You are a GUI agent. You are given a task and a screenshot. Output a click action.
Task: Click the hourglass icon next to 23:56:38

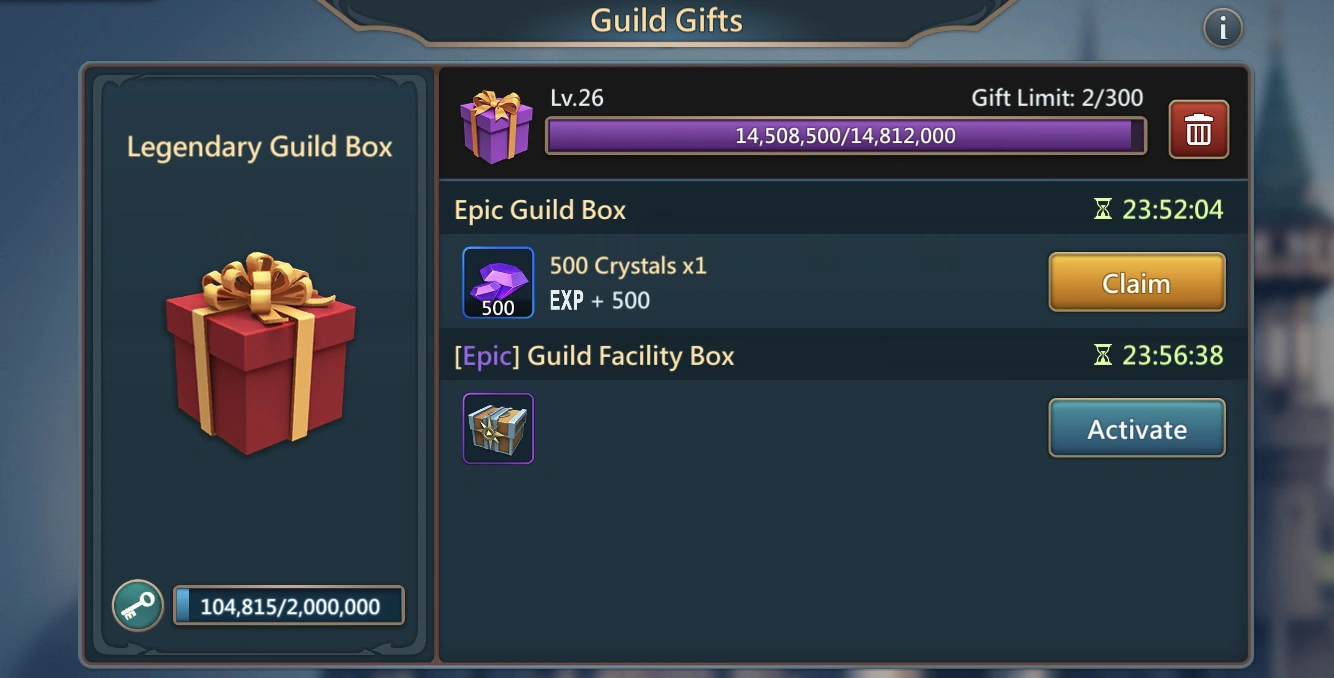pyautogui.click(x=1102, y=355)
